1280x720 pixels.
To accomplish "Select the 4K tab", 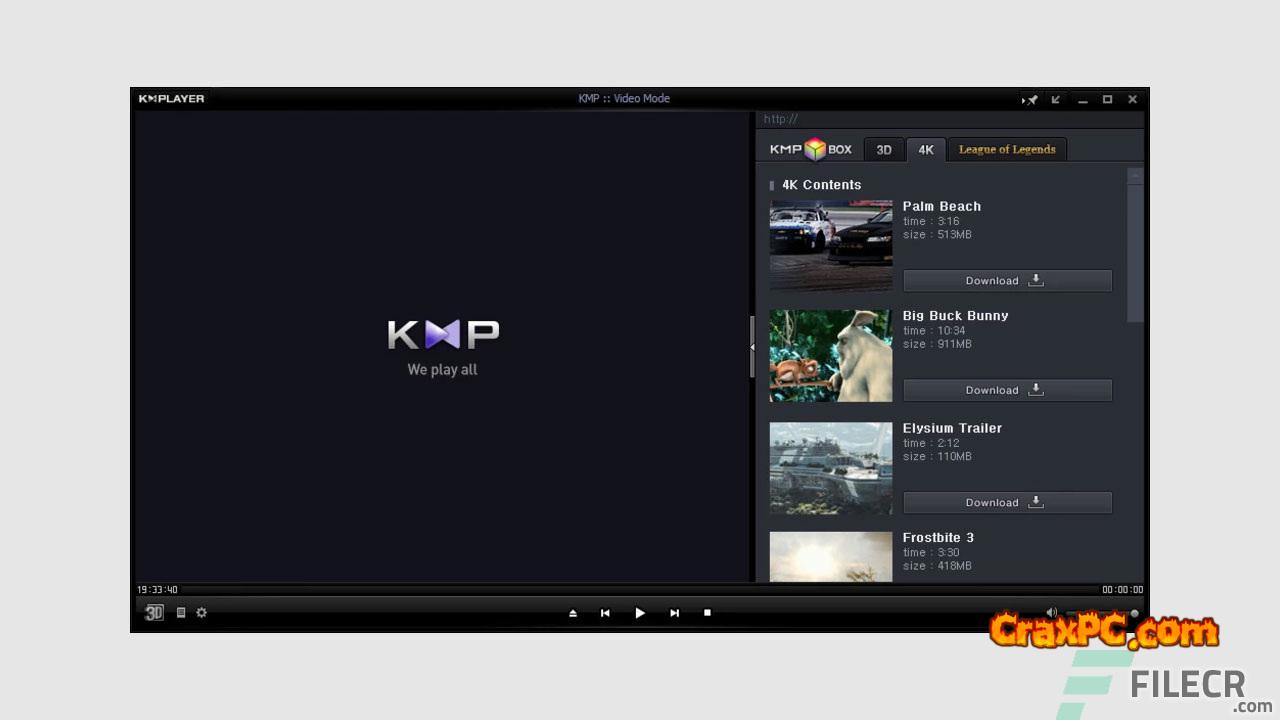I will [x=926, y=149].
